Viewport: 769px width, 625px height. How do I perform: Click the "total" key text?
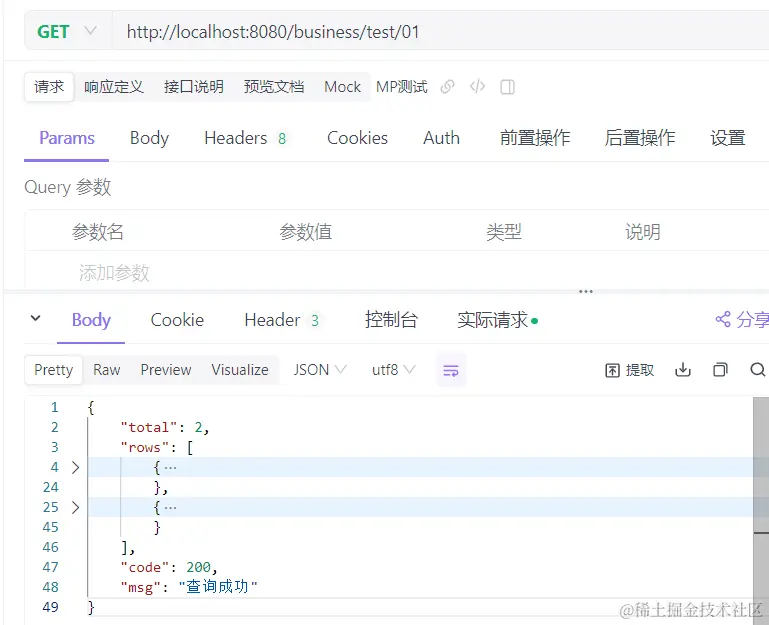coord(149,428)
